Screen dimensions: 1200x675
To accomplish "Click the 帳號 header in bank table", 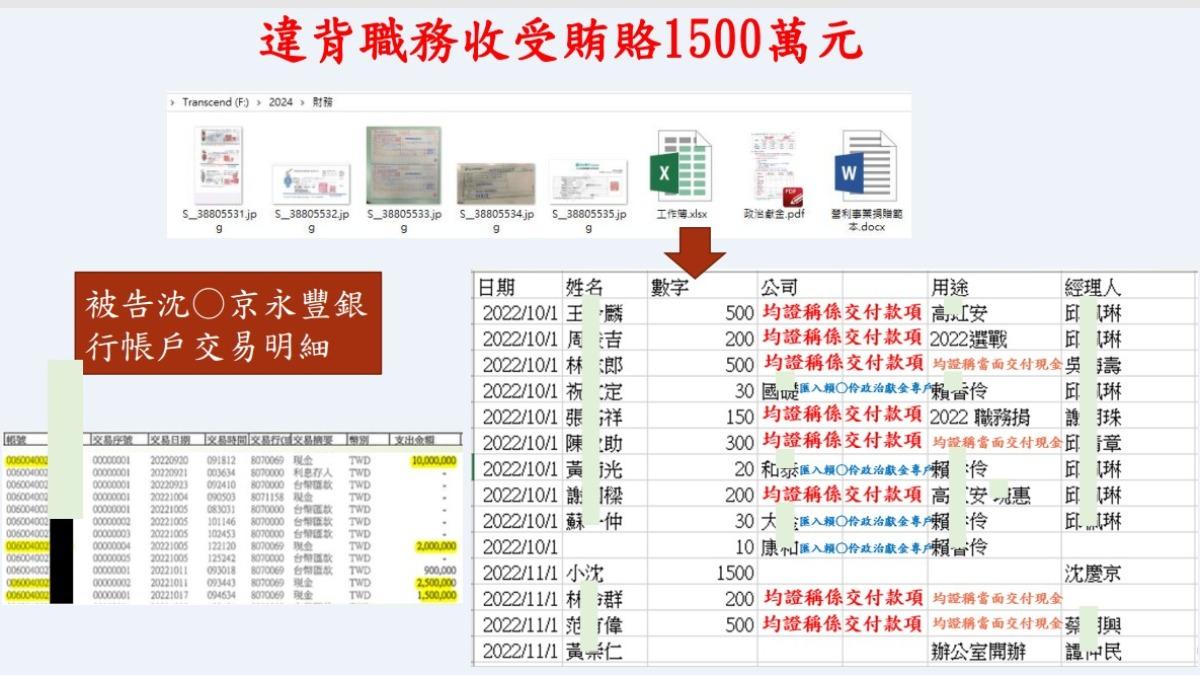I will [x=15, y=438].
